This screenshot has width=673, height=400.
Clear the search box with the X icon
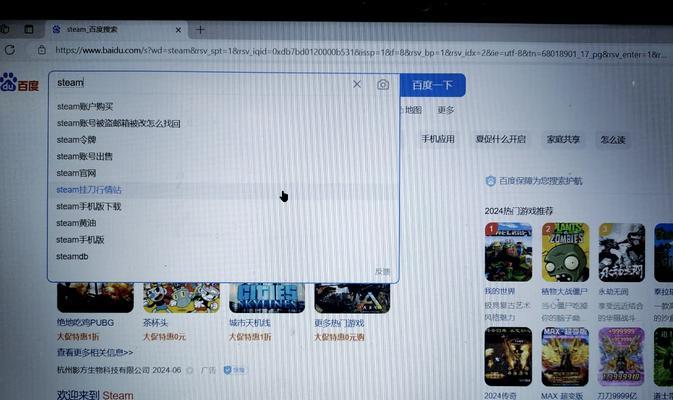(357, 84)
